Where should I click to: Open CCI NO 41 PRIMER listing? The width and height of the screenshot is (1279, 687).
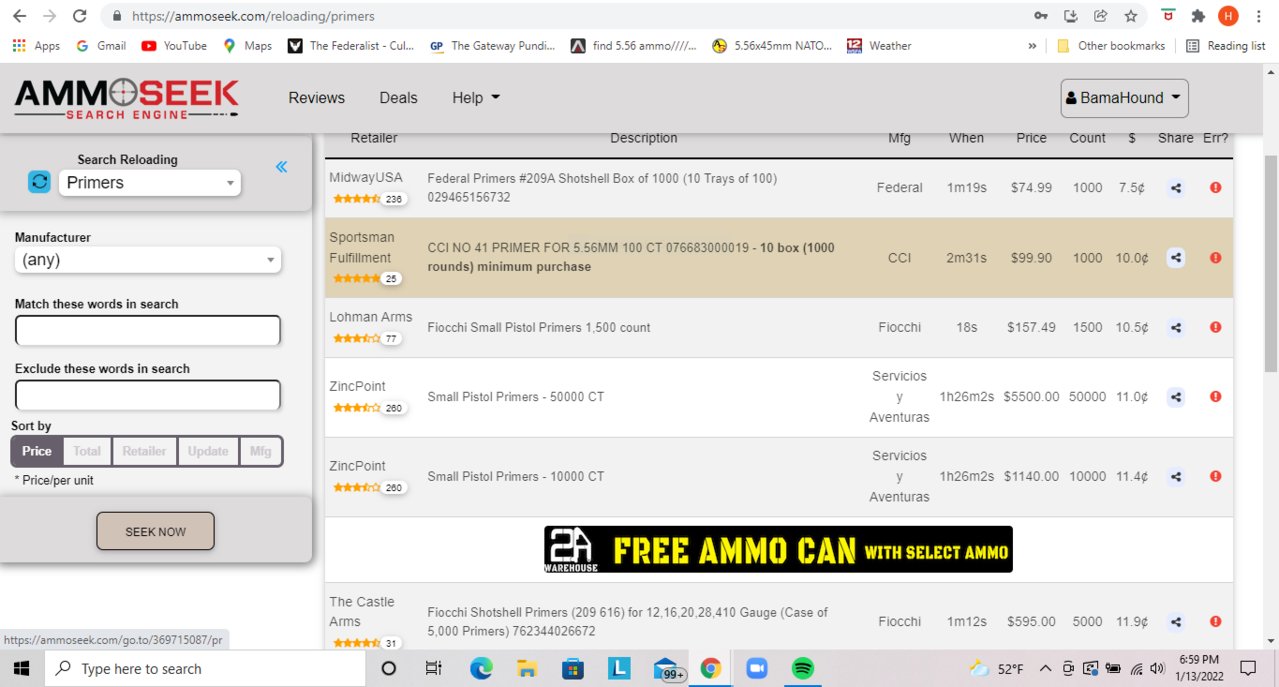click(x=631, y=257)
